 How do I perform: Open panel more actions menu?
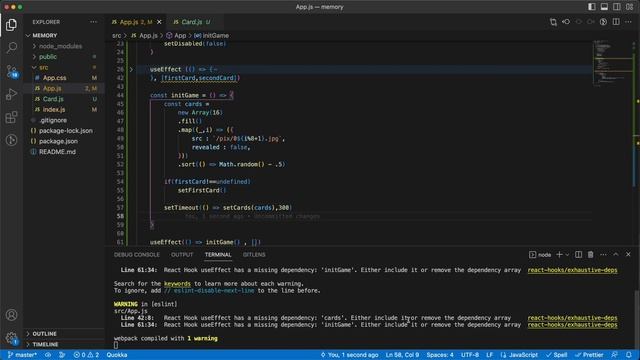(x=603, y=255)
